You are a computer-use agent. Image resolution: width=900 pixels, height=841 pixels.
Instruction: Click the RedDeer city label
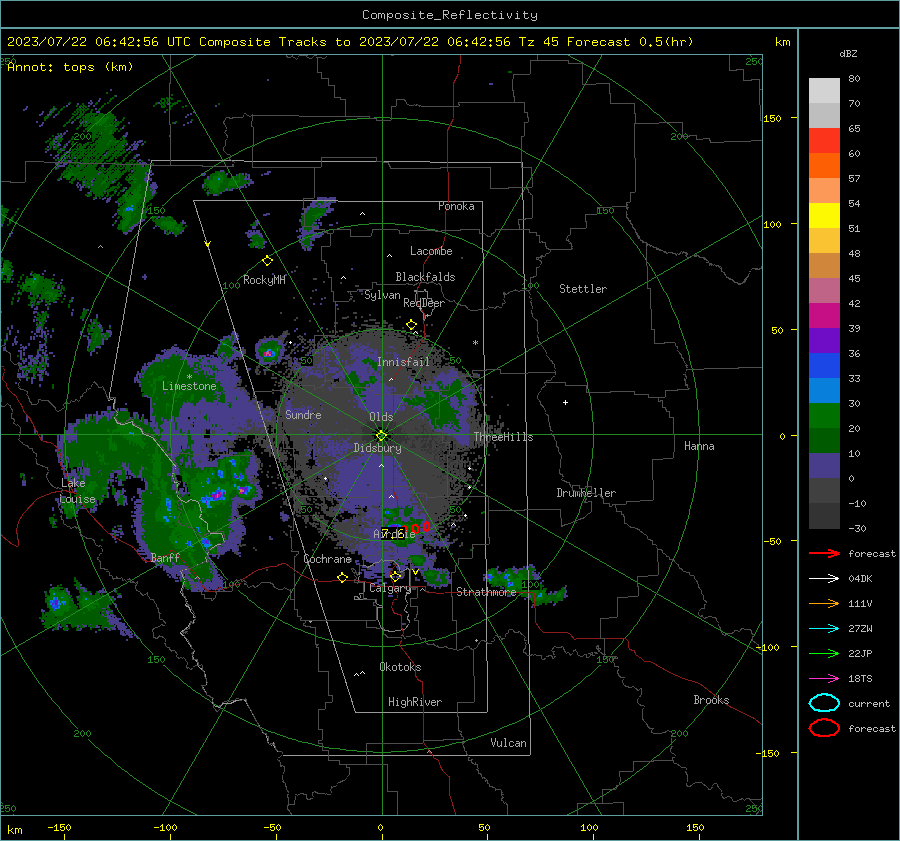coord(424,303)
